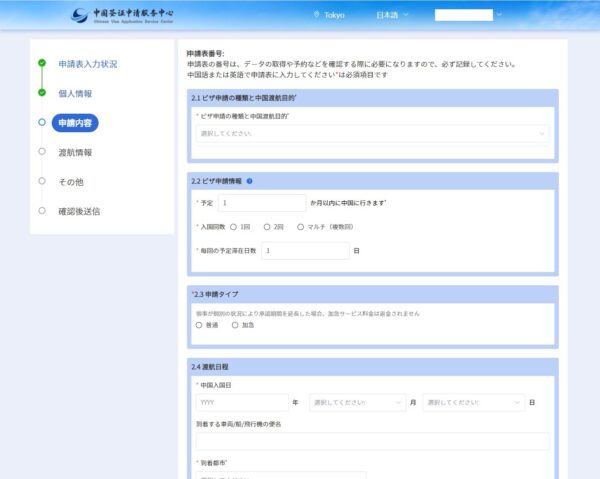Open the 渡航情報 step in the sidebar
This screenshot has height=479, width=600.
click(x=75, y=152)
